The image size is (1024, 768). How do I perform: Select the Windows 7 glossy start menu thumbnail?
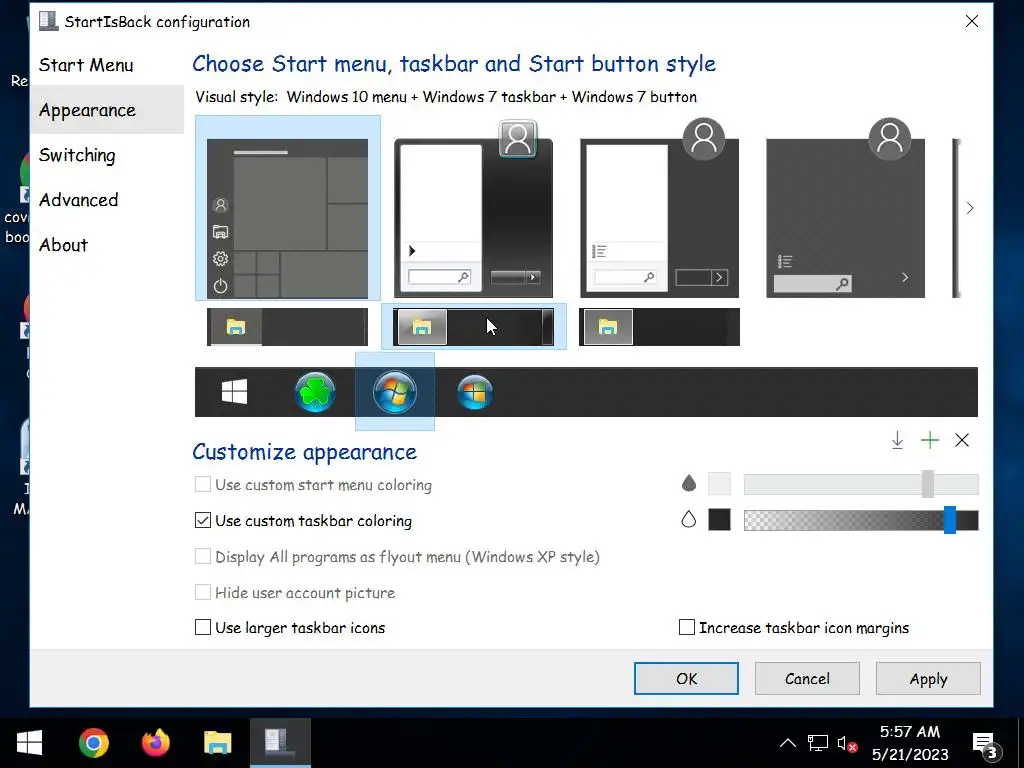pos(473,209)
